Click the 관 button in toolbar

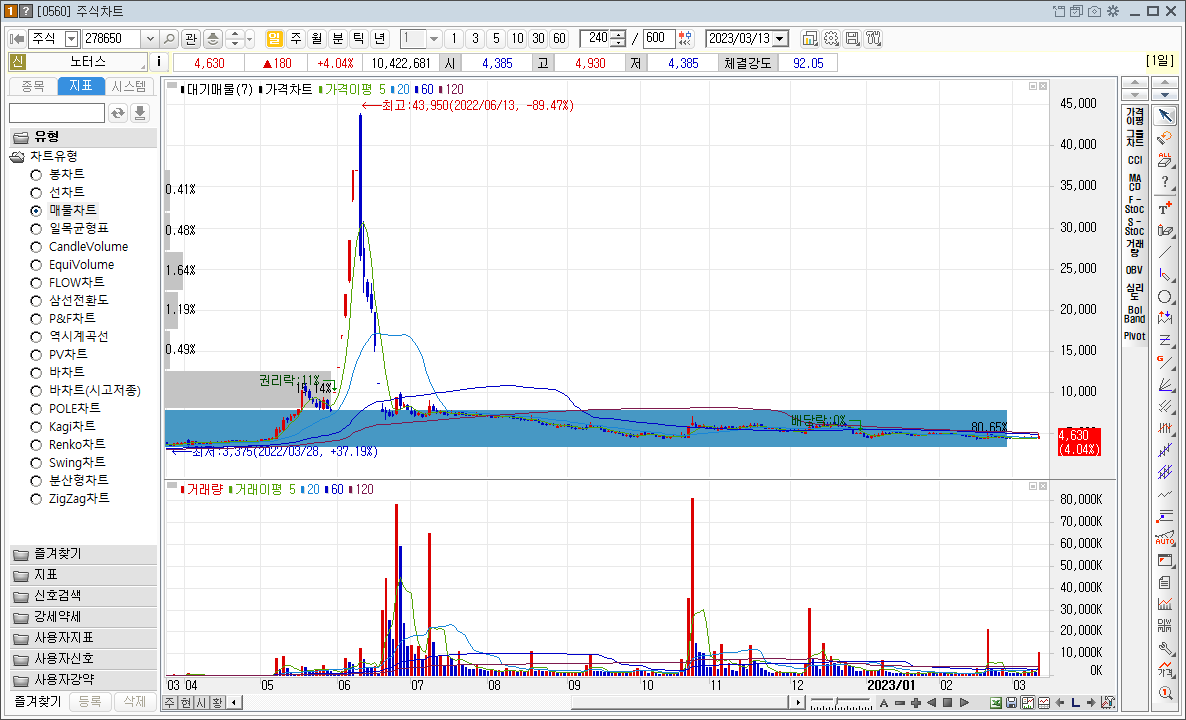point(191,39)
